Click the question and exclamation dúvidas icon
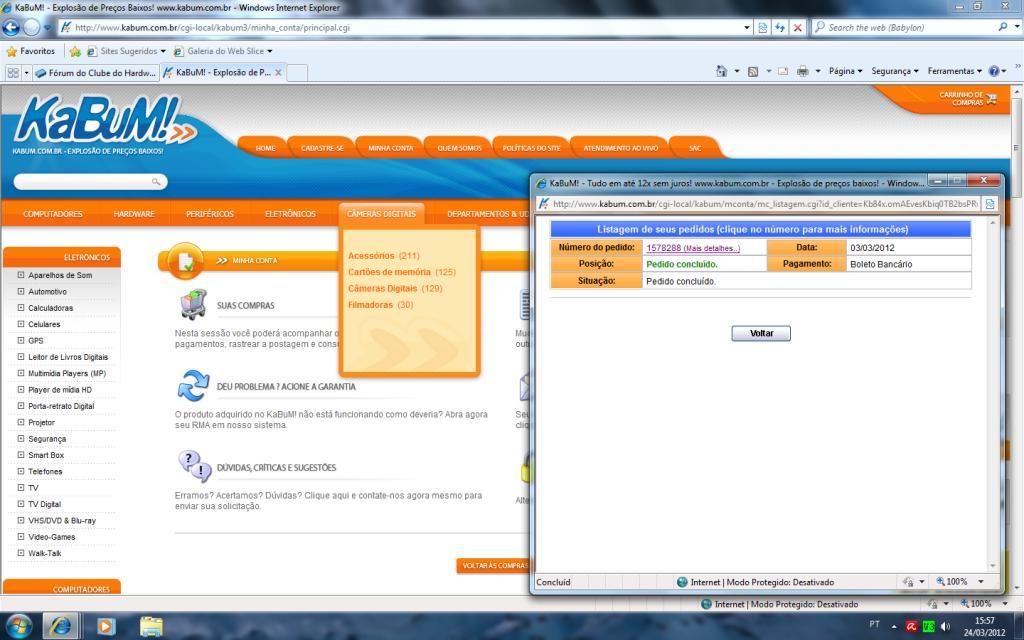Screen dimensions: 1024x640 point(195,466)
